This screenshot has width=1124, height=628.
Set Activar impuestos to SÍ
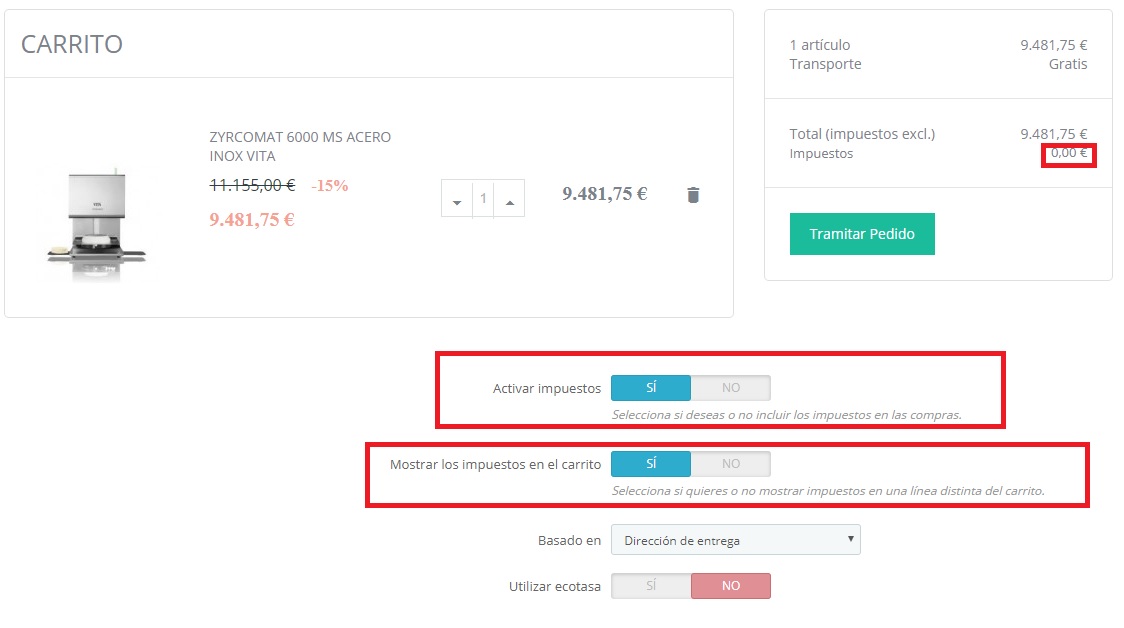(x=651, y=388)
